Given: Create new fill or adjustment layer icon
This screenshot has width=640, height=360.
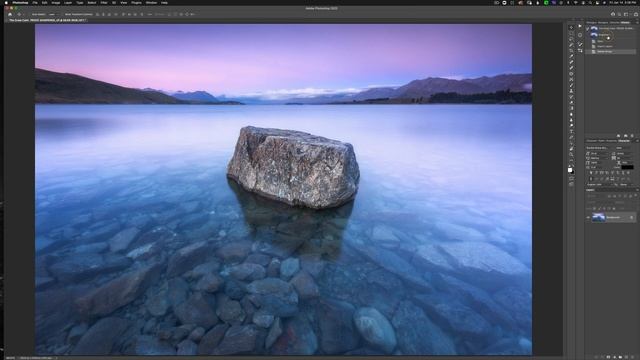Looking at the screenshot, I should (614, 357).
